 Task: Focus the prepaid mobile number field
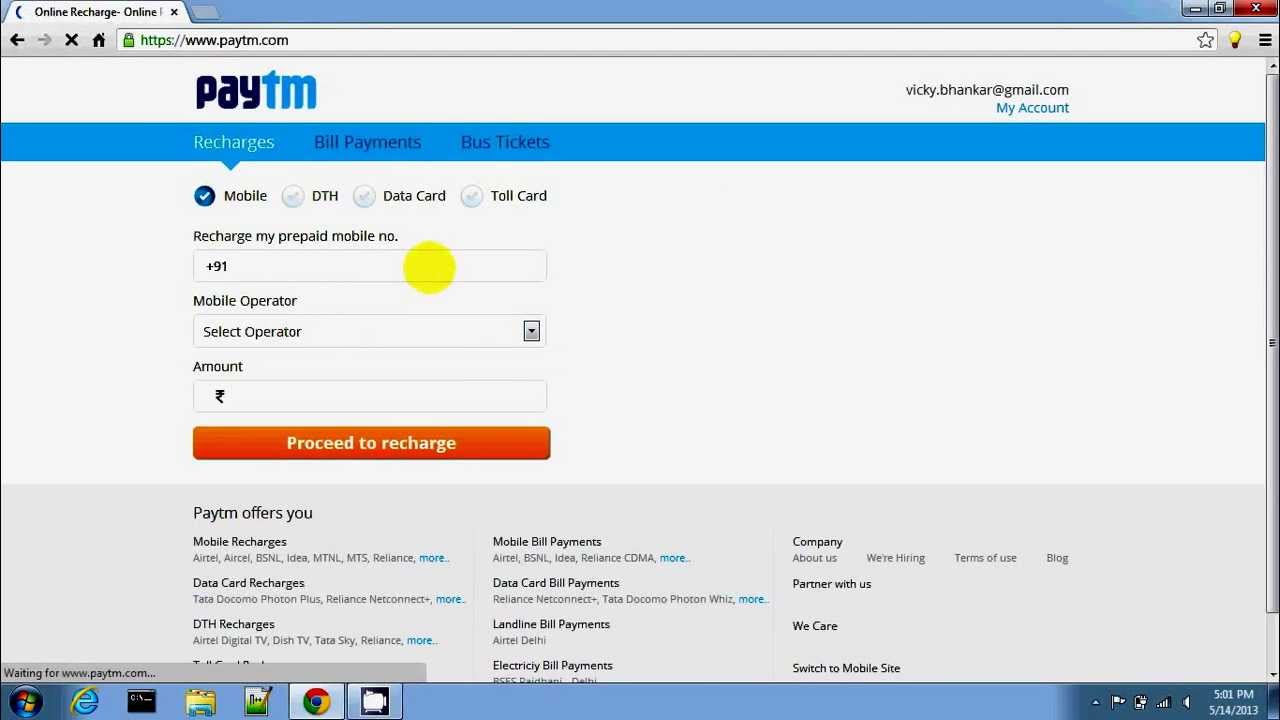(x=370, y=266)
